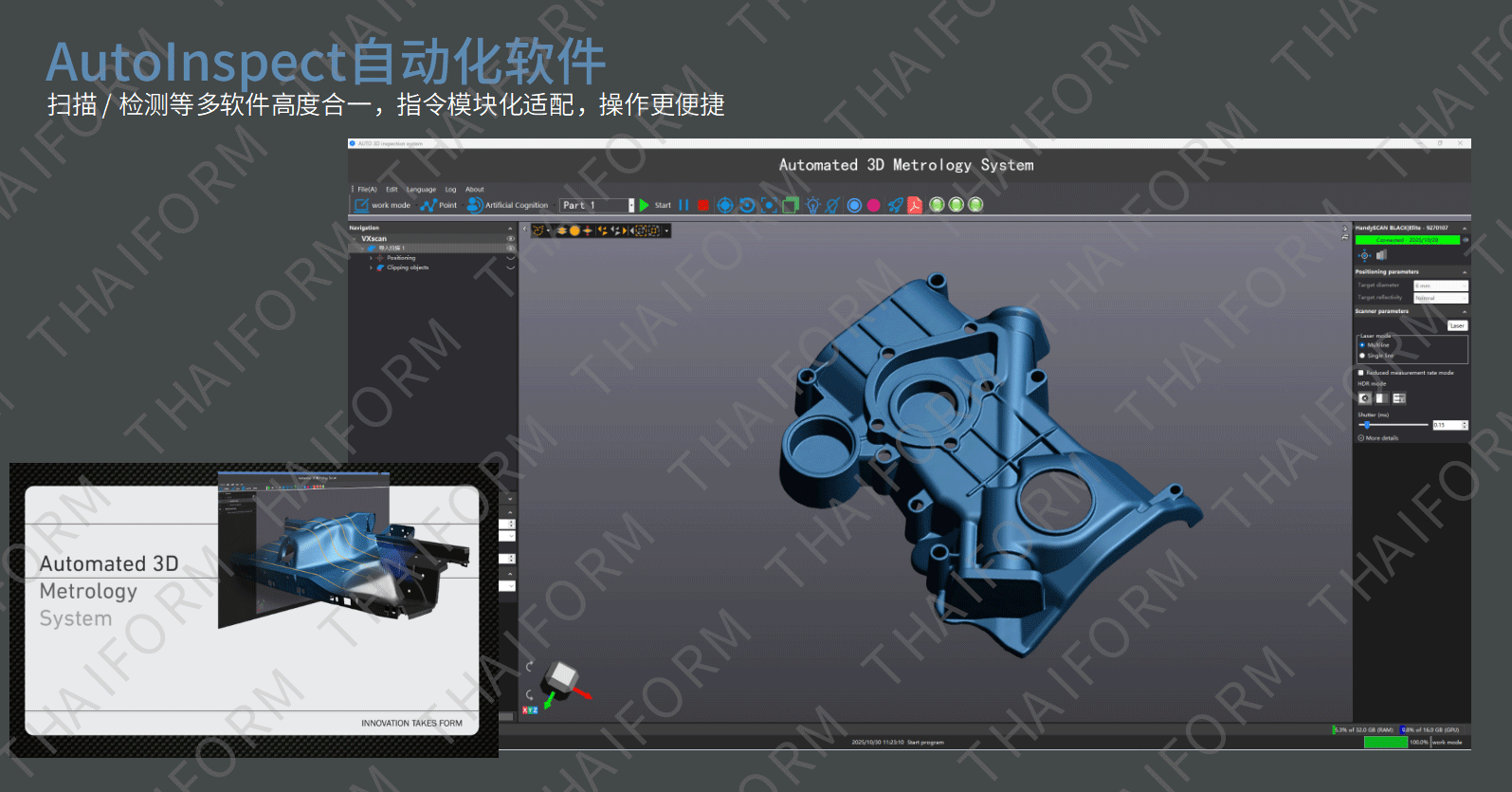Click the blue crosshair target icon
Image resolution: width=1512 pixels, height=792 pixels.
click(725, 205)
